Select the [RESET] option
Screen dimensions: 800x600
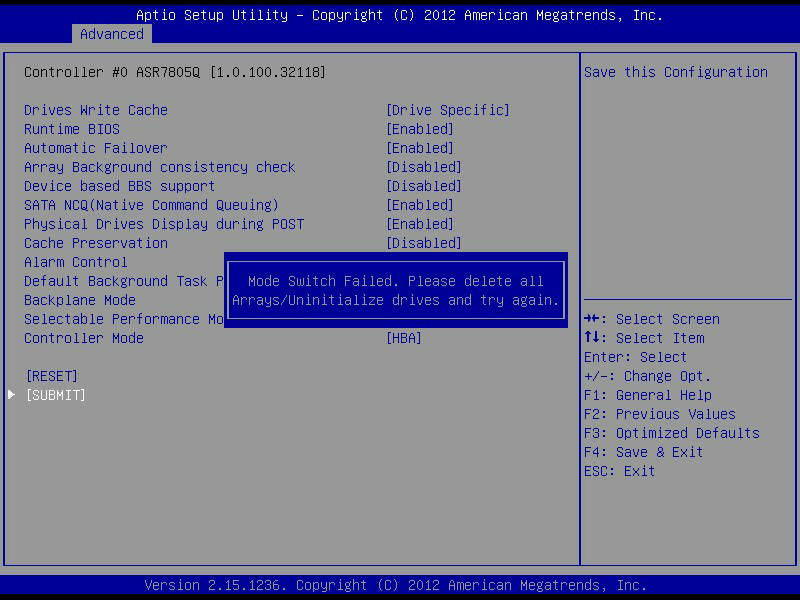52,377
